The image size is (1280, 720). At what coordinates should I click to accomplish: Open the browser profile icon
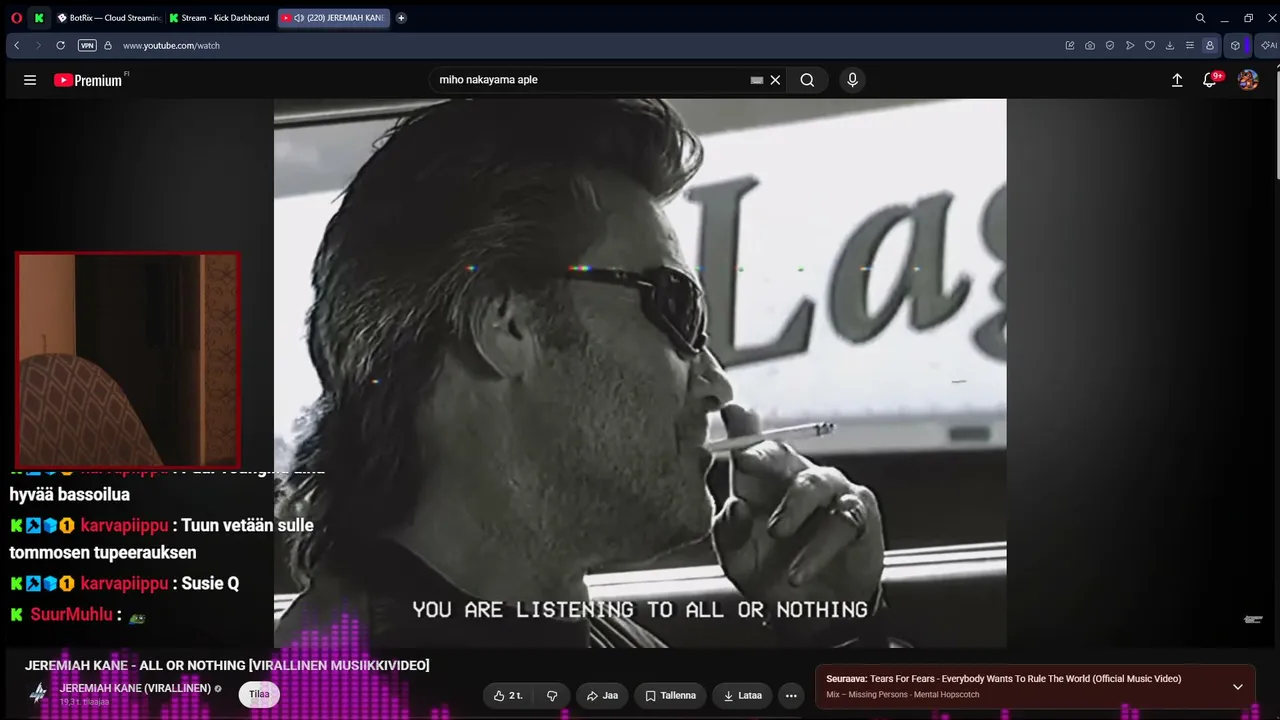(x=1210, y=45)
